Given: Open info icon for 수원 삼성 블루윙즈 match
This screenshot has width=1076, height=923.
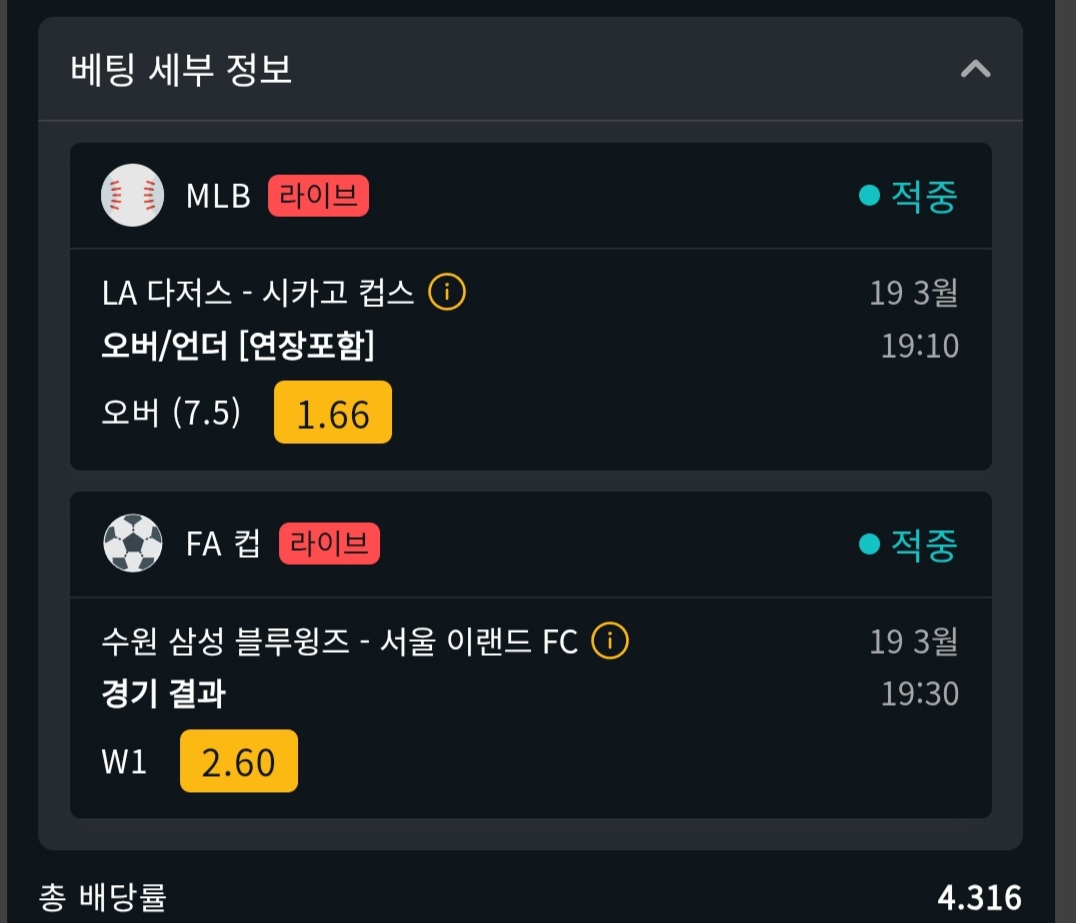Looking at the screenshot, I should 610,641.
